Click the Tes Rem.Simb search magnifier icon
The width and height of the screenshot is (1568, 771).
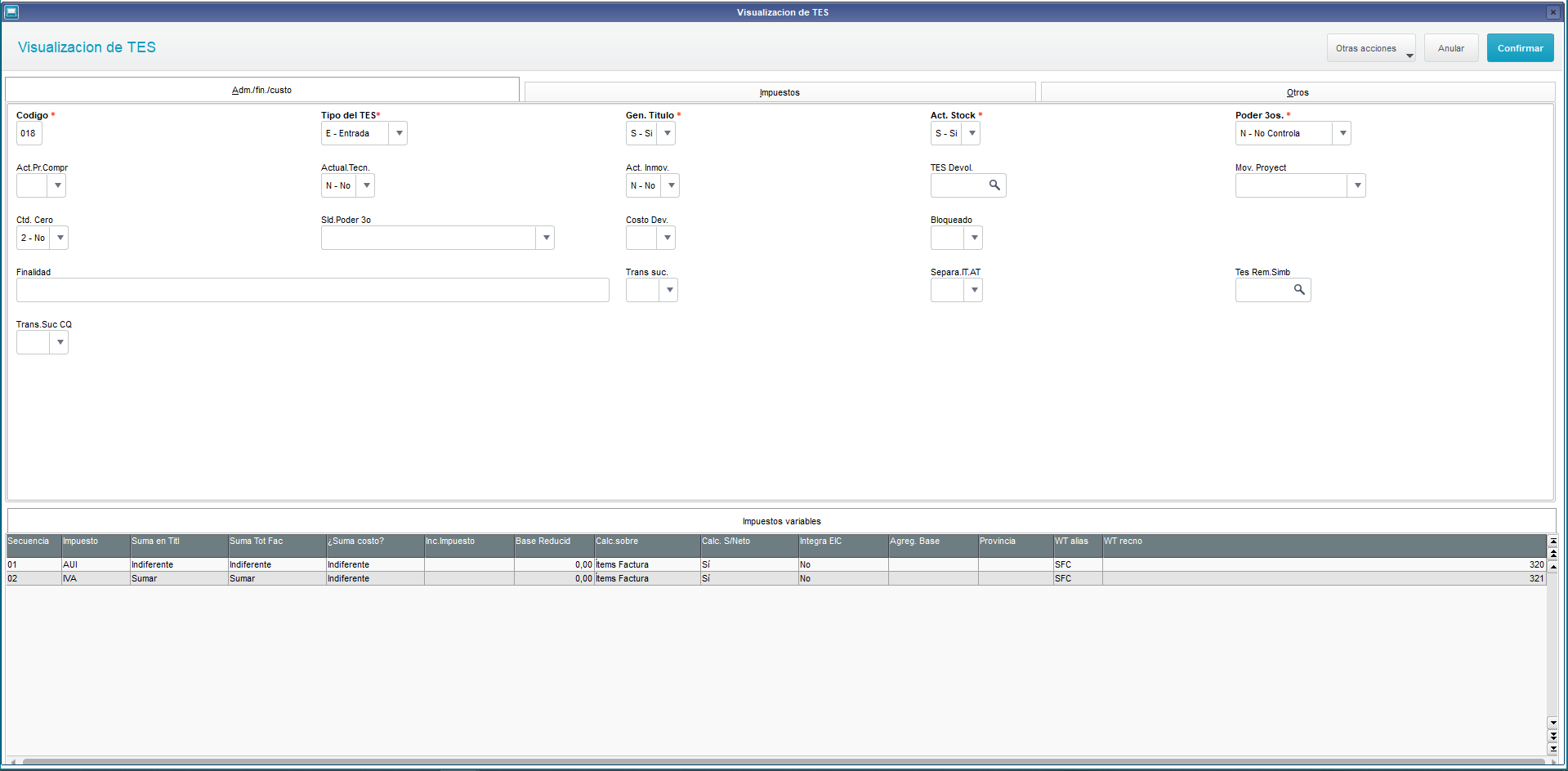pos(1299,290)
